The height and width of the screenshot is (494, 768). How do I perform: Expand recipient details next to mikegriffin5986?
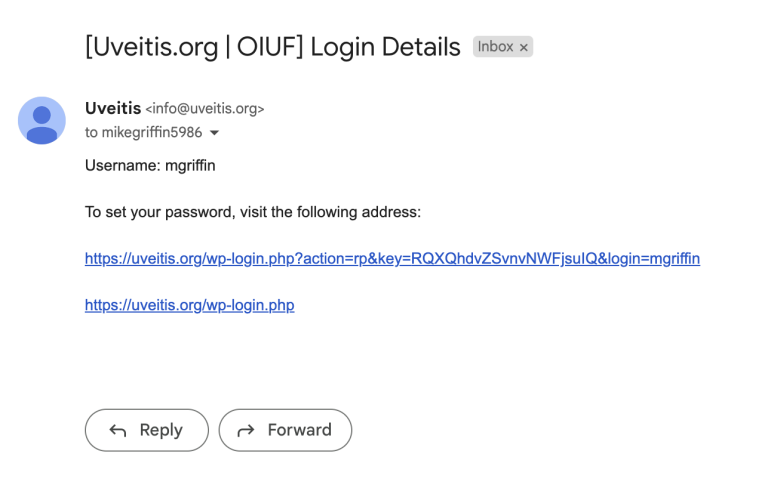pyautogui.click(x=214, y=133)
